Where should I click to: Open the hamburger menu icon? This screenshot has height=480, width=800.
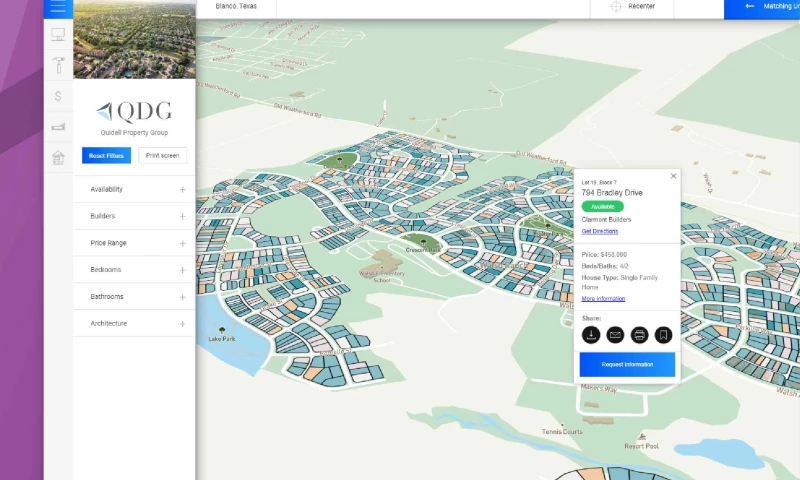pyautogui.click(x=58, y=6)
